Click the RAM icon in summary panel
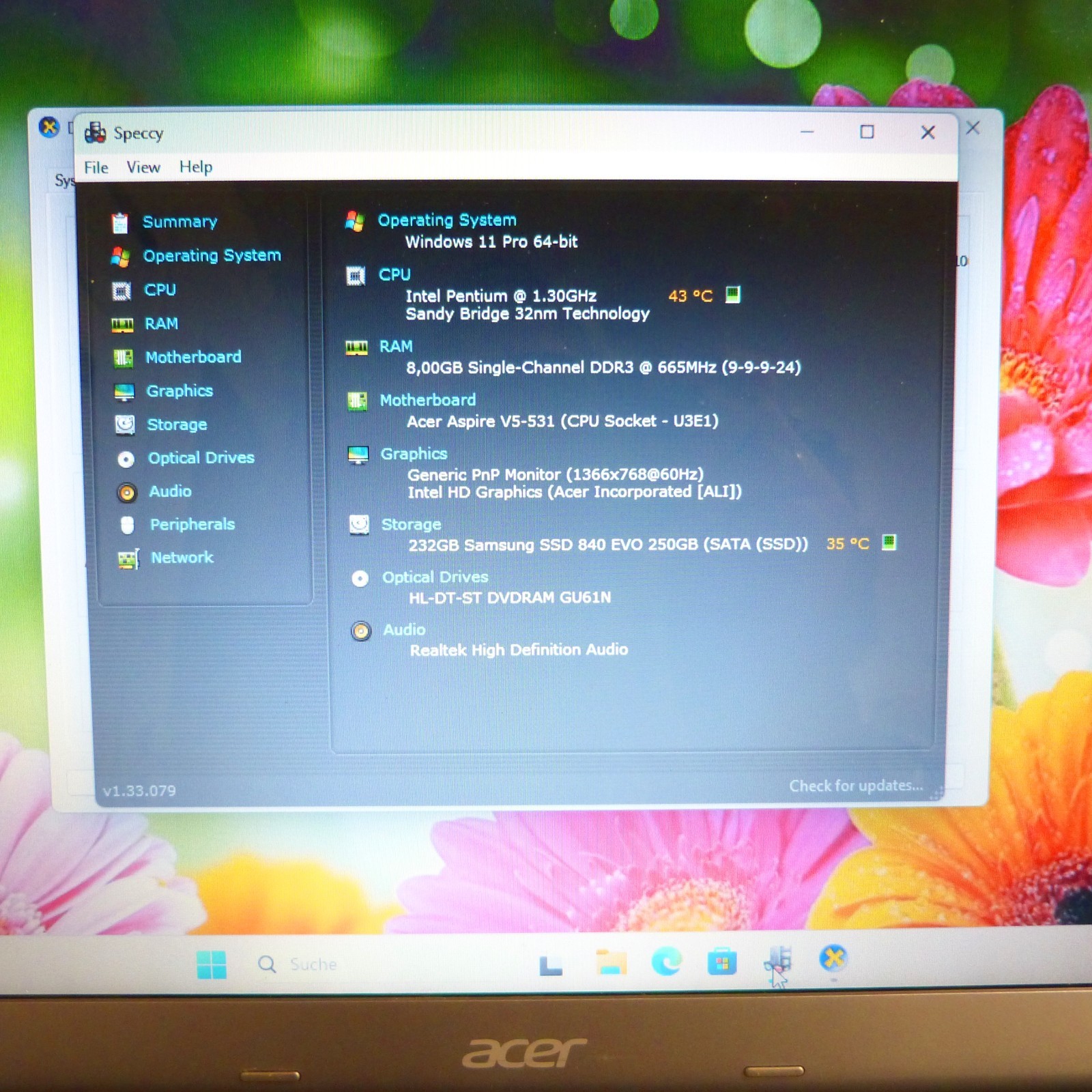Screen dimensions: 1092x1092 pyautogui.click(x=356, y=348)
